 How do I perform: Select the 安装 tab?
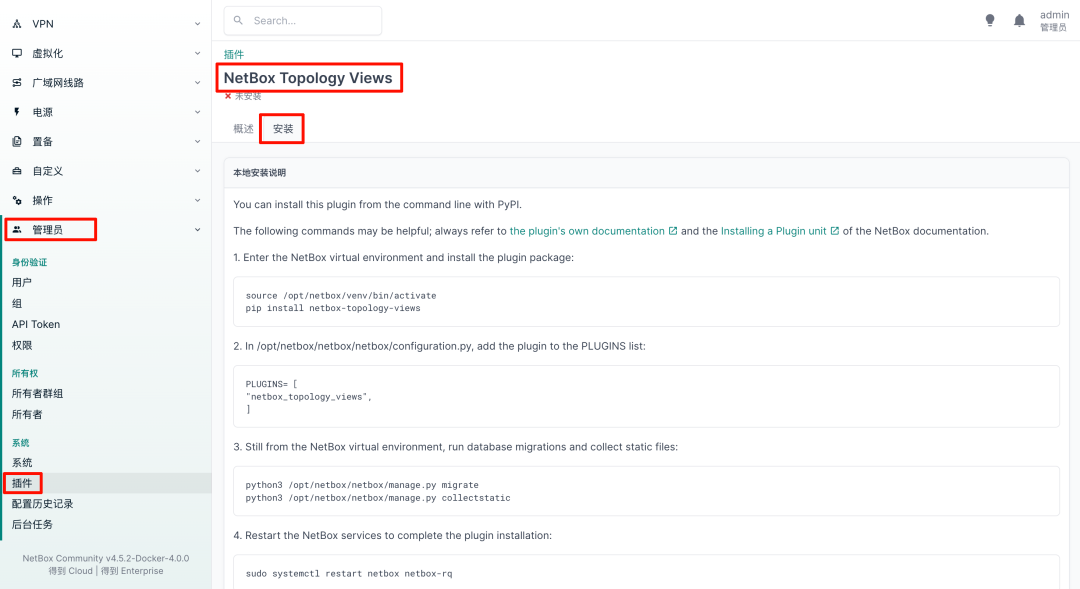[x=282, y=129]
